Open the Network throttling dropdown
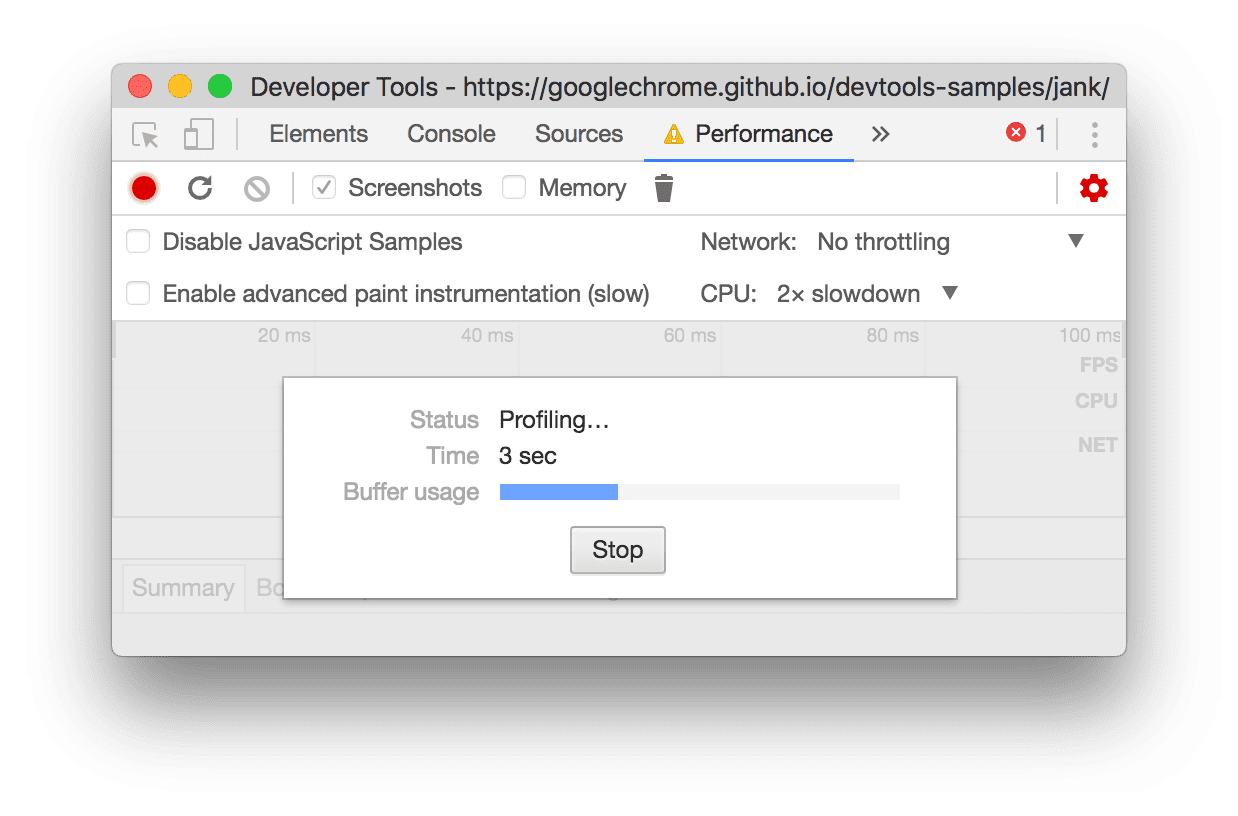Image resolution: width=1238 pixels, height=816 pixels. click(x=1077, y=241)
